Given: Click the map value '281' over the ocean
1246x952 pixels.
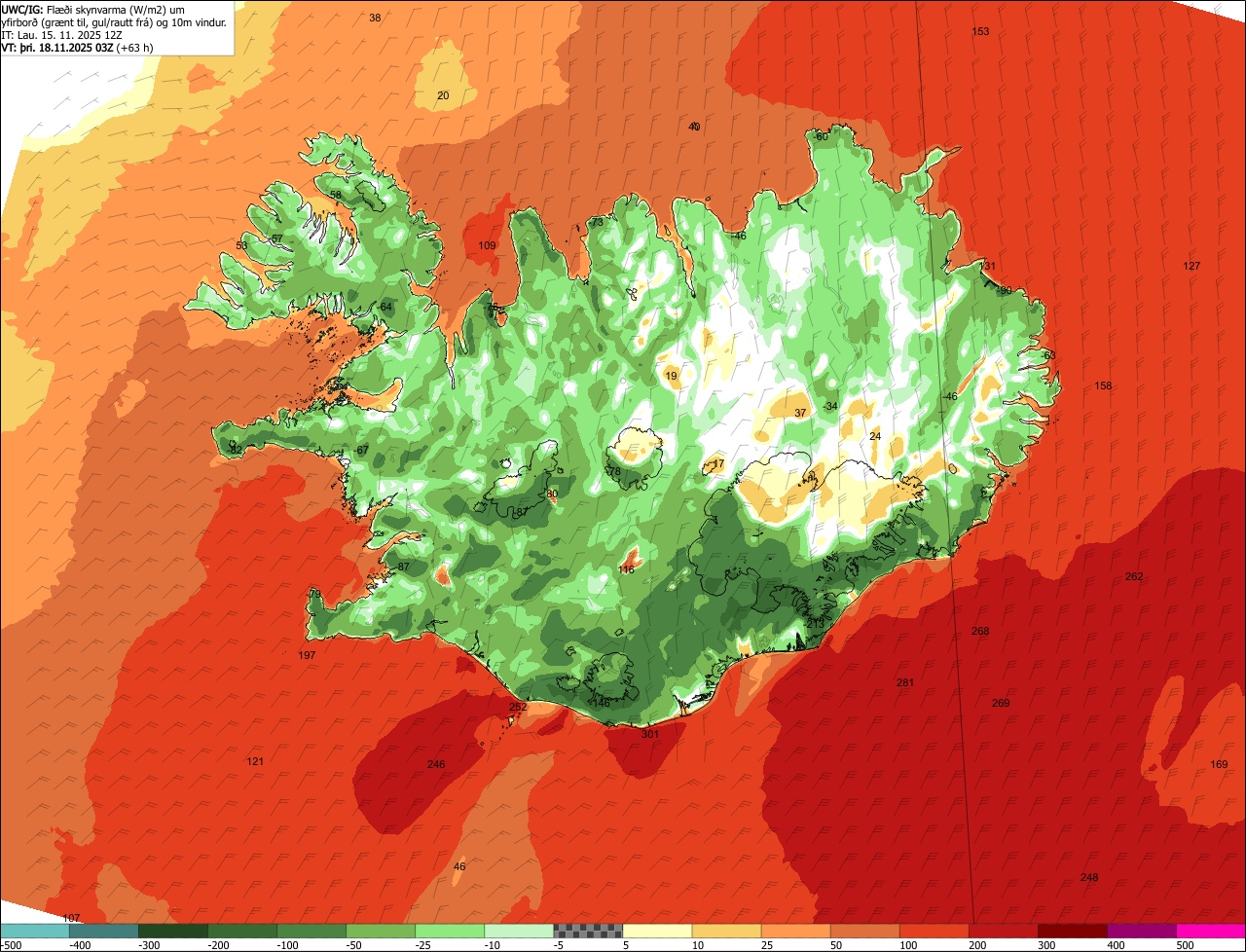Looking at the screenshot, I should click(x=905, y=683).
